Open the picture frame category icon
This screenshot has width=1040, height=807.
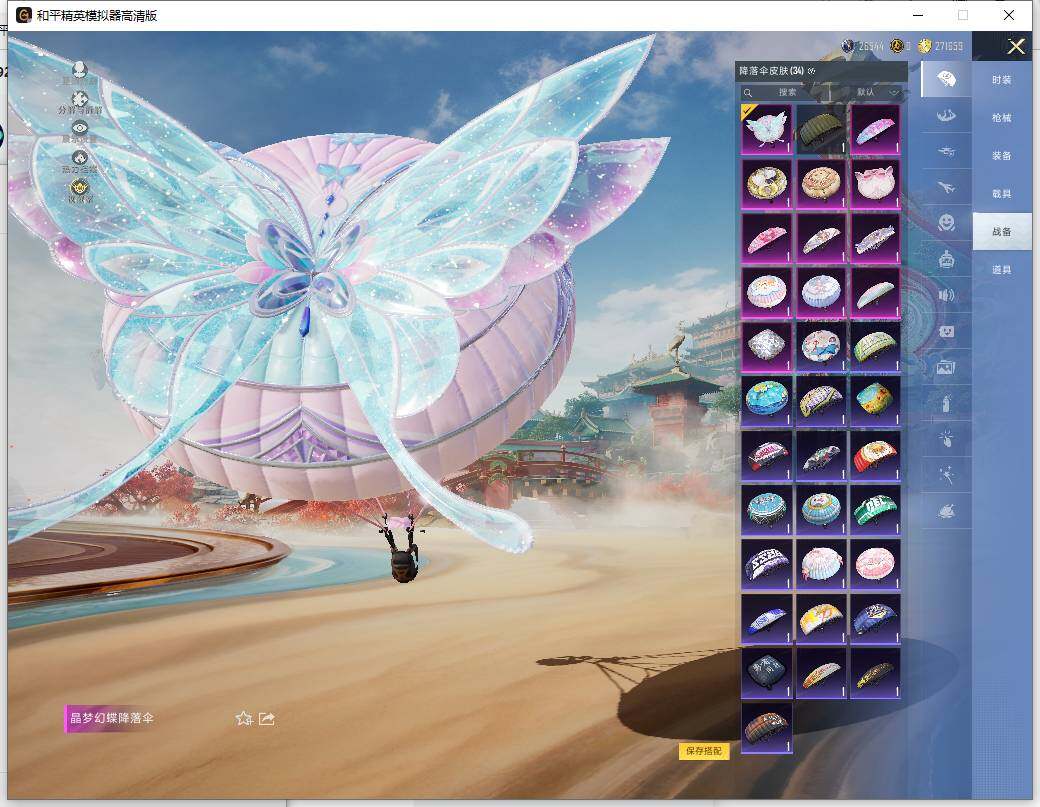(945, 367)
